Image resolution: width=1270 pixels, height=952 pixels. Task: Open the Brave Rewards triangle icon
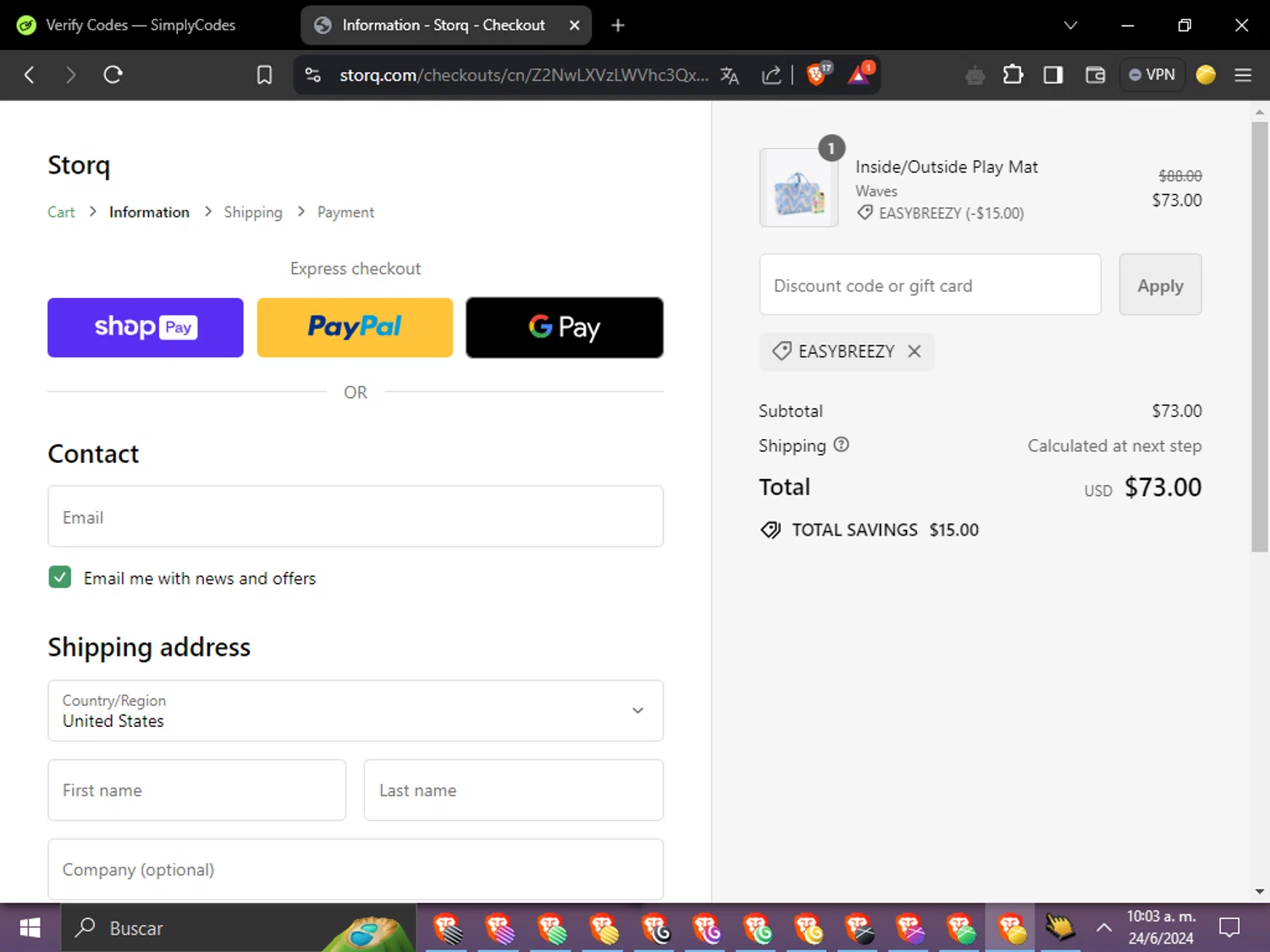pyautogui.click(x=861, y=74)
